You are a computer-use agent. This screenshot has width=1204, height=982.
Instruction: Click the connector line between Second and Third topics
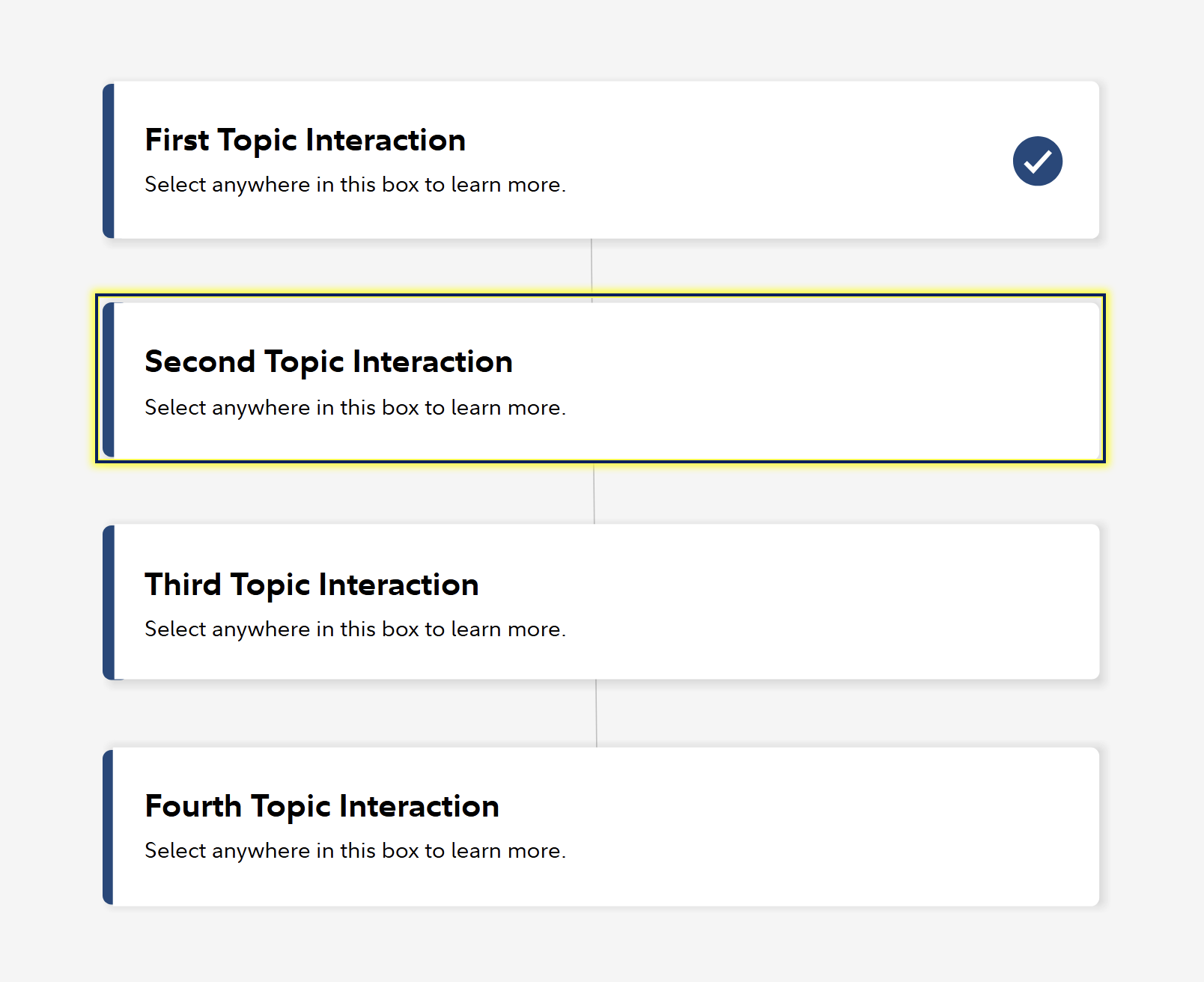pos(594,494)
